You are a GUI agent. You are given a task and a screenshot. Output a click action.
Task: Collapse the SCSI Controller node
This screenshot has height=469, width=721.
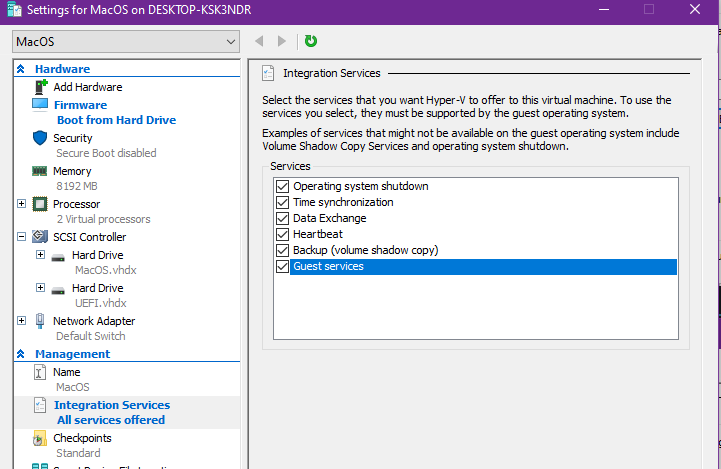point(22,237)
